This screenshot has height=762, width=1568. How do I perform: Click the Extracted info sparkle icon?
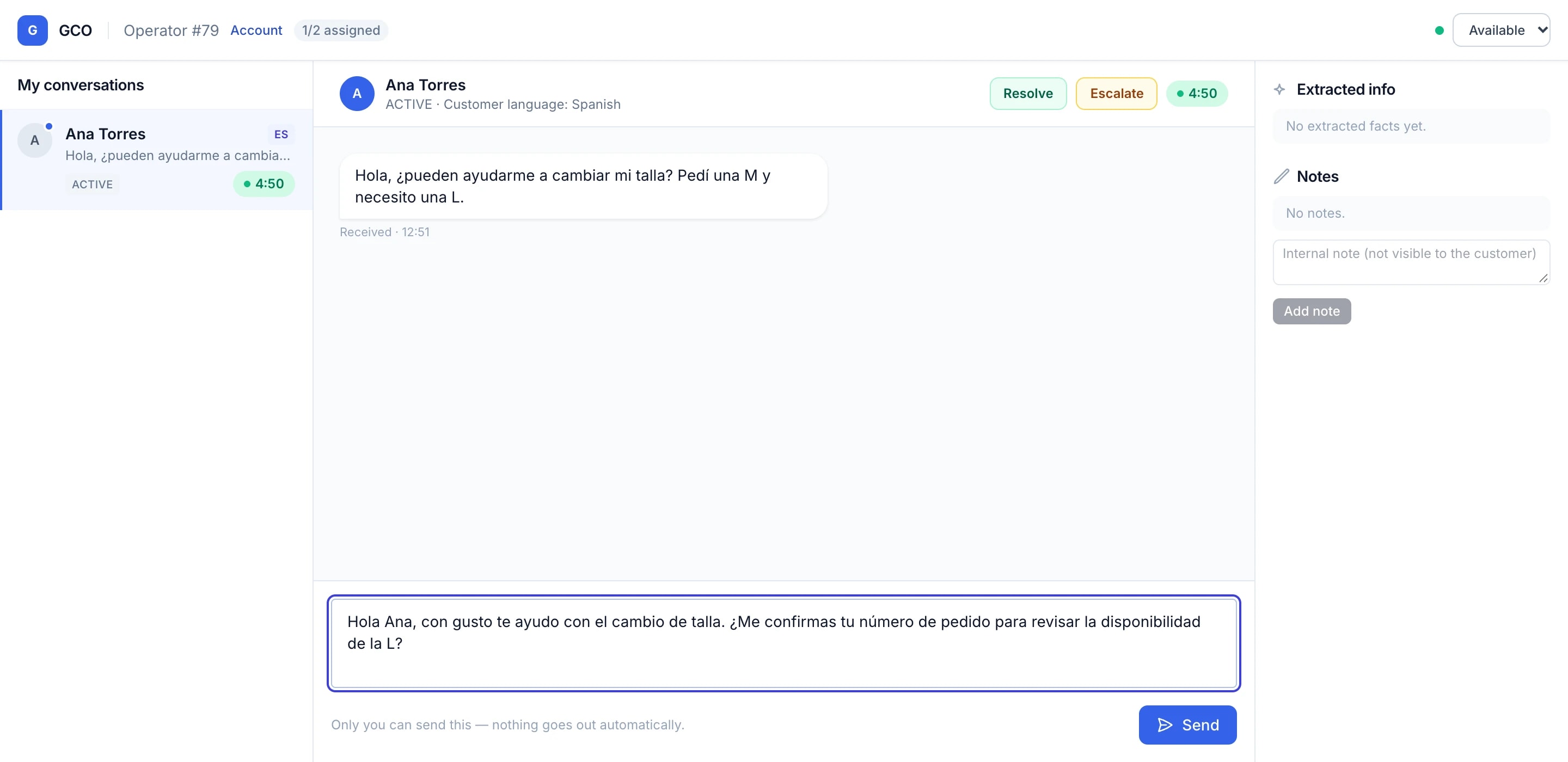pos(1279,89)
